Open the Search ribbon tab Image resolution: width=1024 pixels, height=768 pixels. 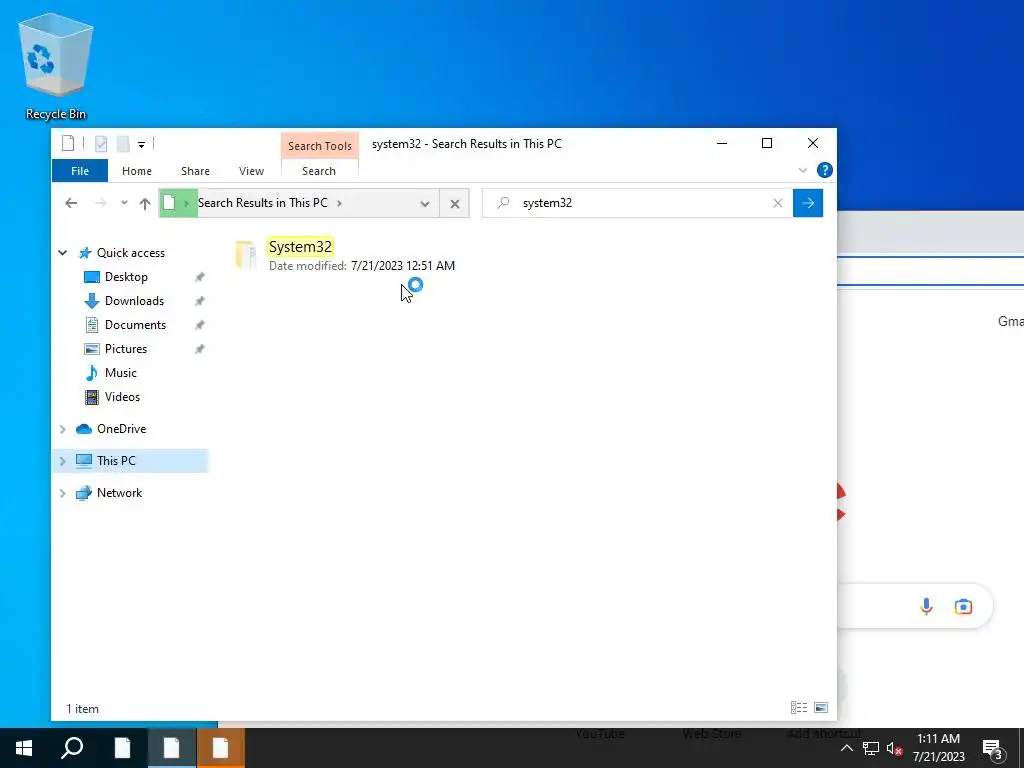[x=319, y=171]
